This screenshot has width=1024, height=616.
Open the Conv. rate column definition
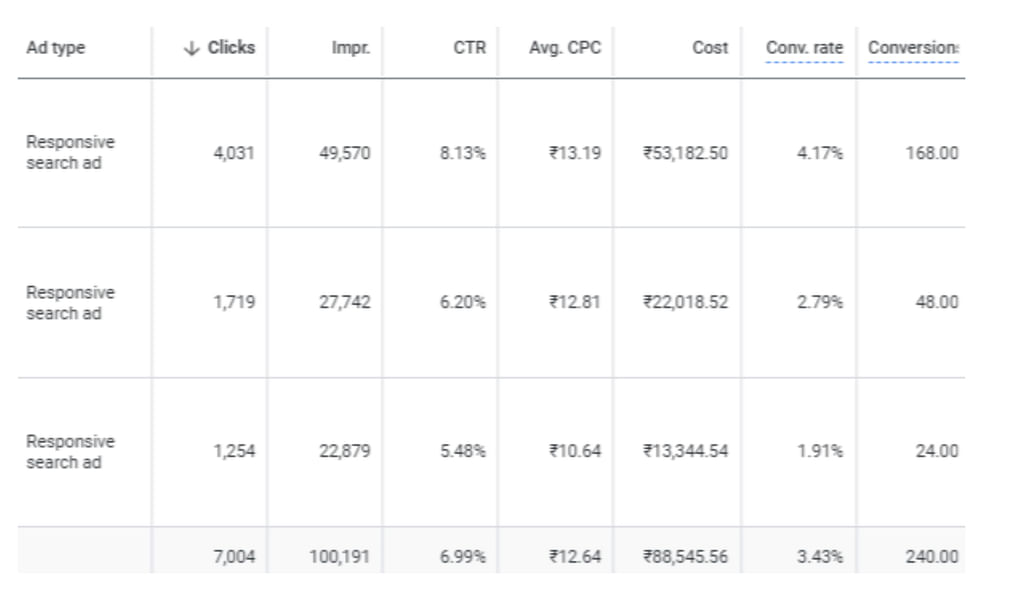point(804,48)
